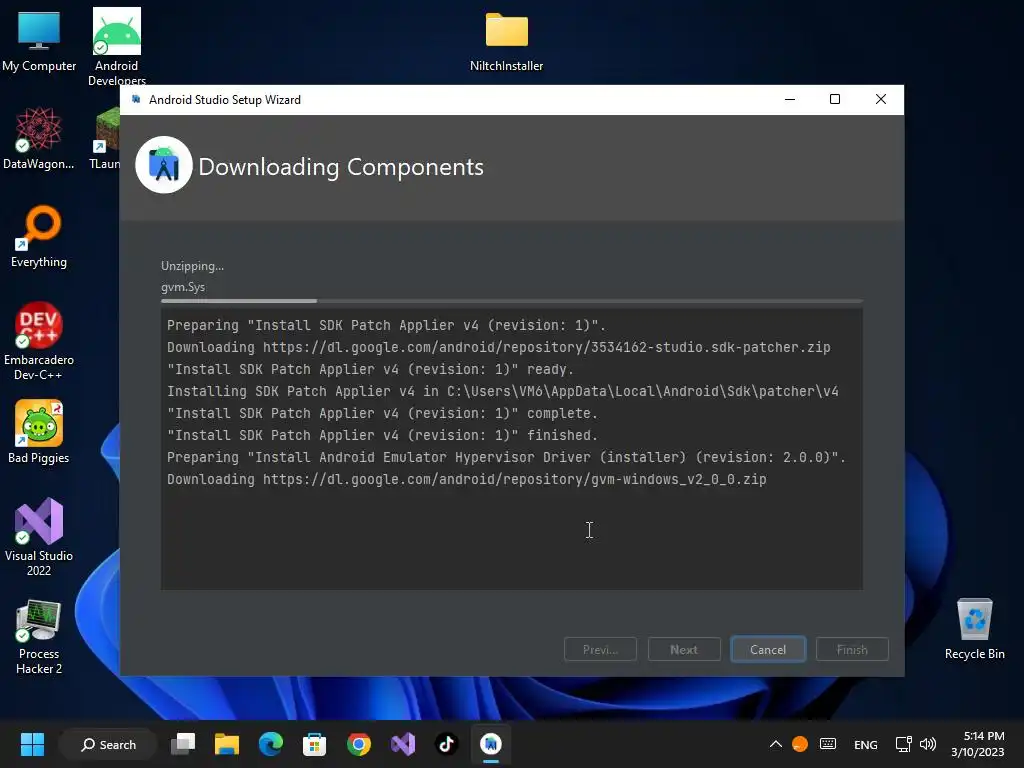The image size is (1024, 768).
Task: Select the DataWagon desktop icon
Action: [39, 138]
